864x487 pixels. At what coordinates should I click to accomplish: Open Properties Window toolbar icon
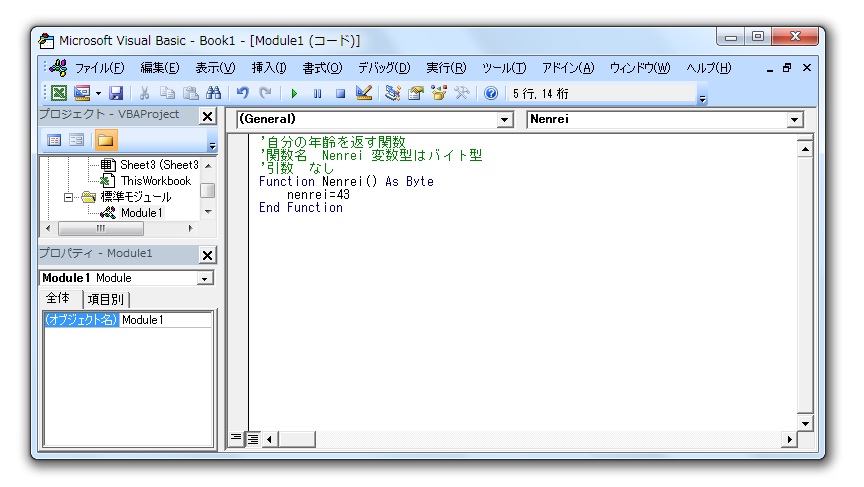click(415, 93)
